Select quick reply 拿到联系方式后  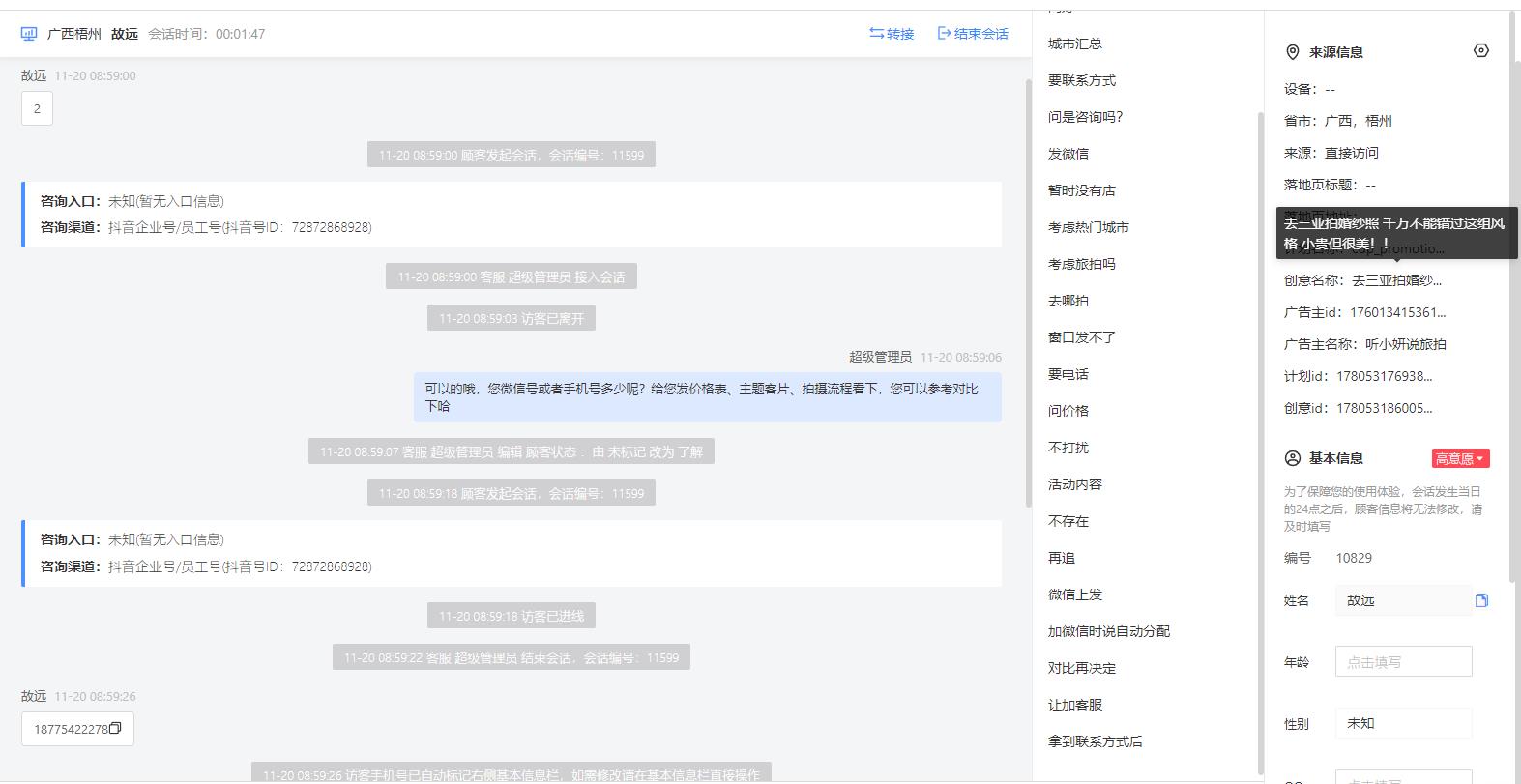tap(1096, 741)
